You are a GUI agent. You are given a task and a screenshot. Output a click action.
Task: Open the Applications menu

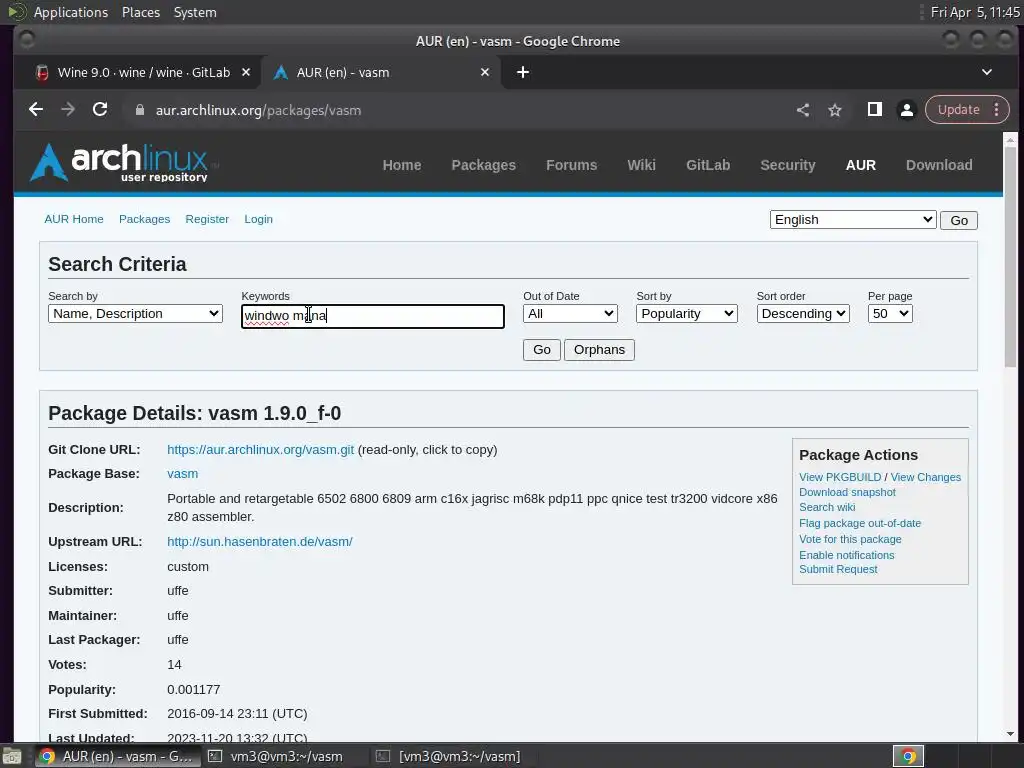pos(71,12)
